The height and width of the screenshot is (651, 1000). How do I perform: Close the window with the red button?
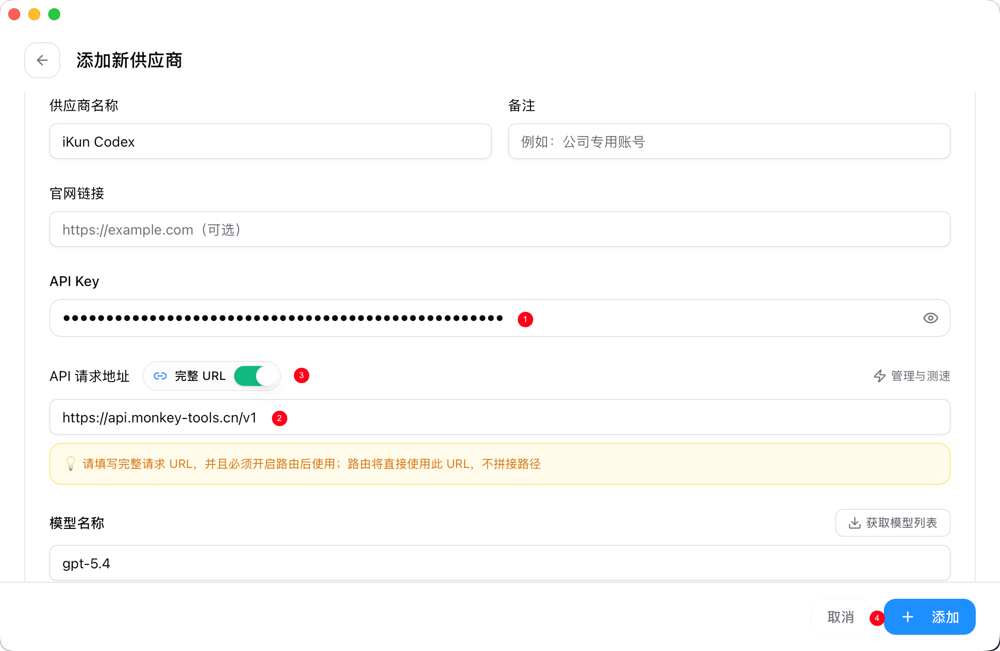pos(14,14)
